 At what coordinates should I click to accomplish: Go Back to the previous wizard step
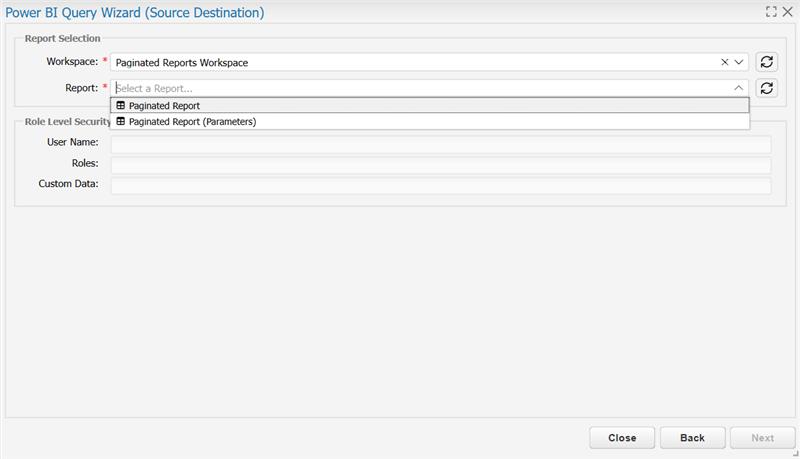point(692,438)
